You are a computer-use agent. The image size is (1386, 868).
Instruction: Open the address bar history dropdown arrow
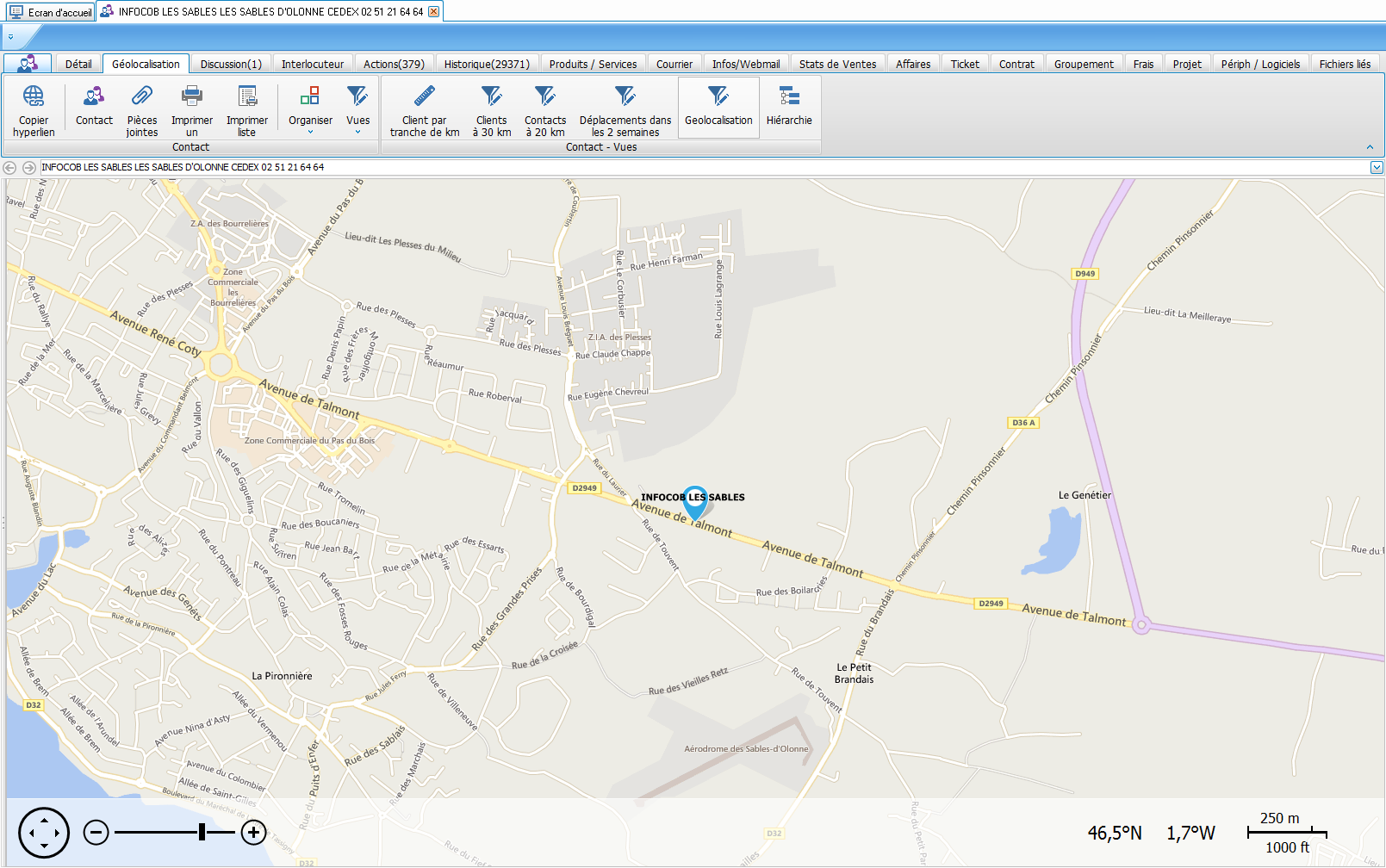pyautogui.click(x=1377, y=168)
